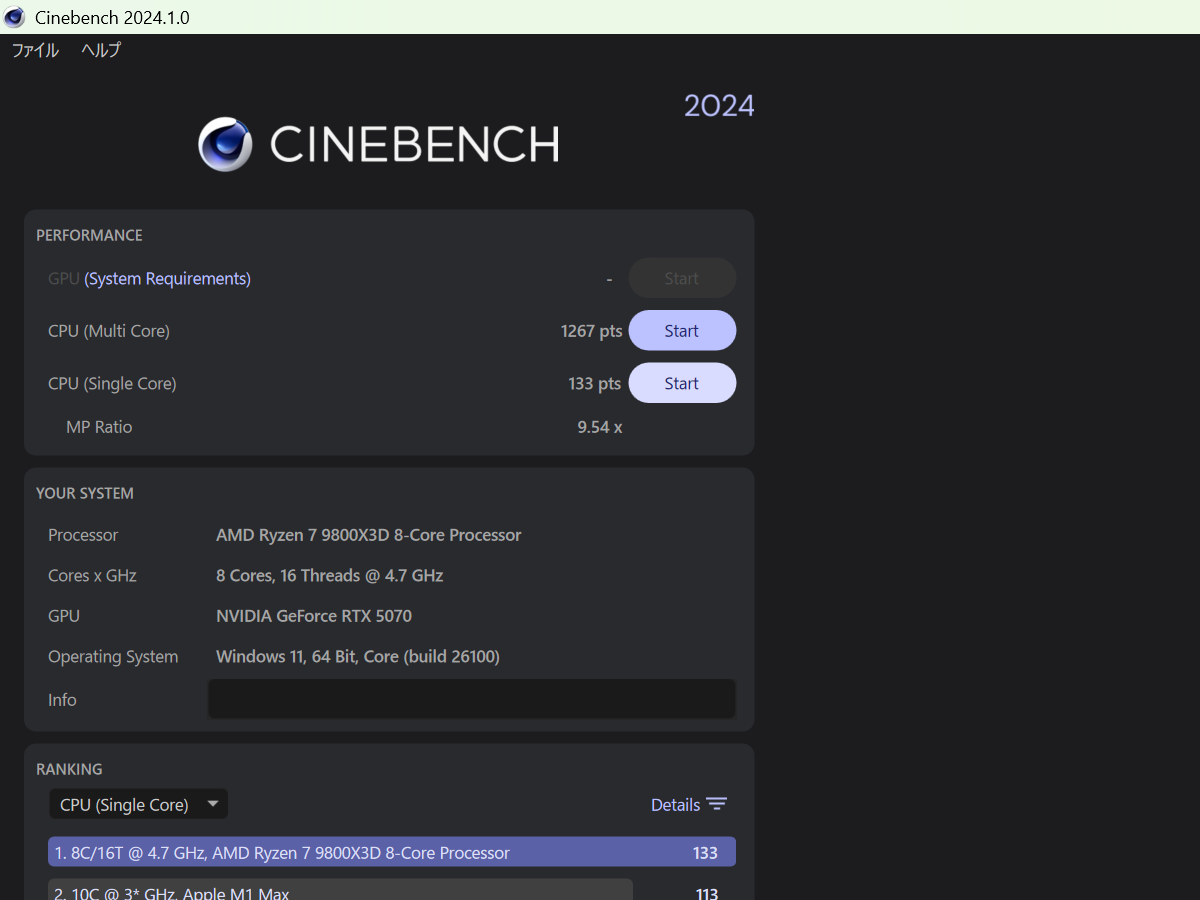The width and height of the screenshot is (1200, 900).
Task: Click the YOUR SYSTEM section heading
Action: 85,493
